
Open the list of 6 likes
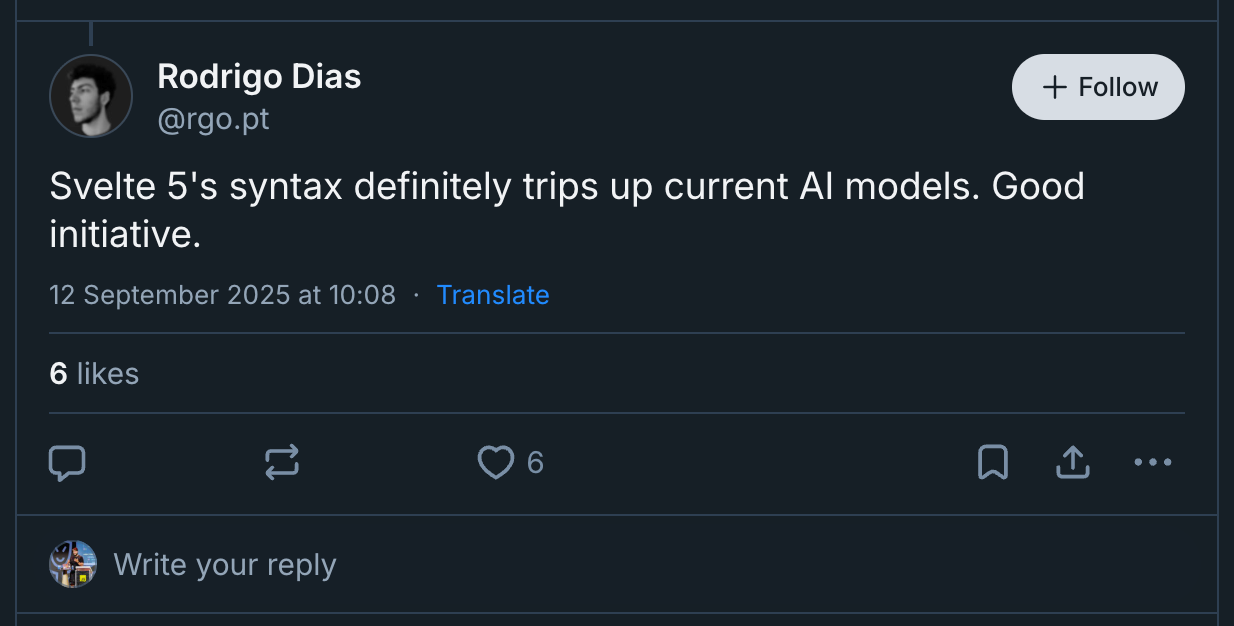click(94, 373)
